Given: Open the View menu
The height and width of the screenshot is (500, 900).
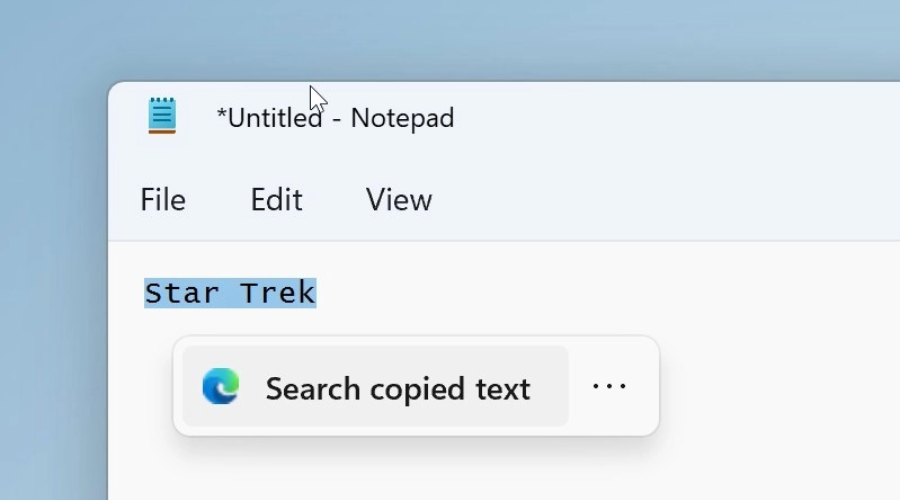Looking at the screenshot, I should [x=399, y=200].
